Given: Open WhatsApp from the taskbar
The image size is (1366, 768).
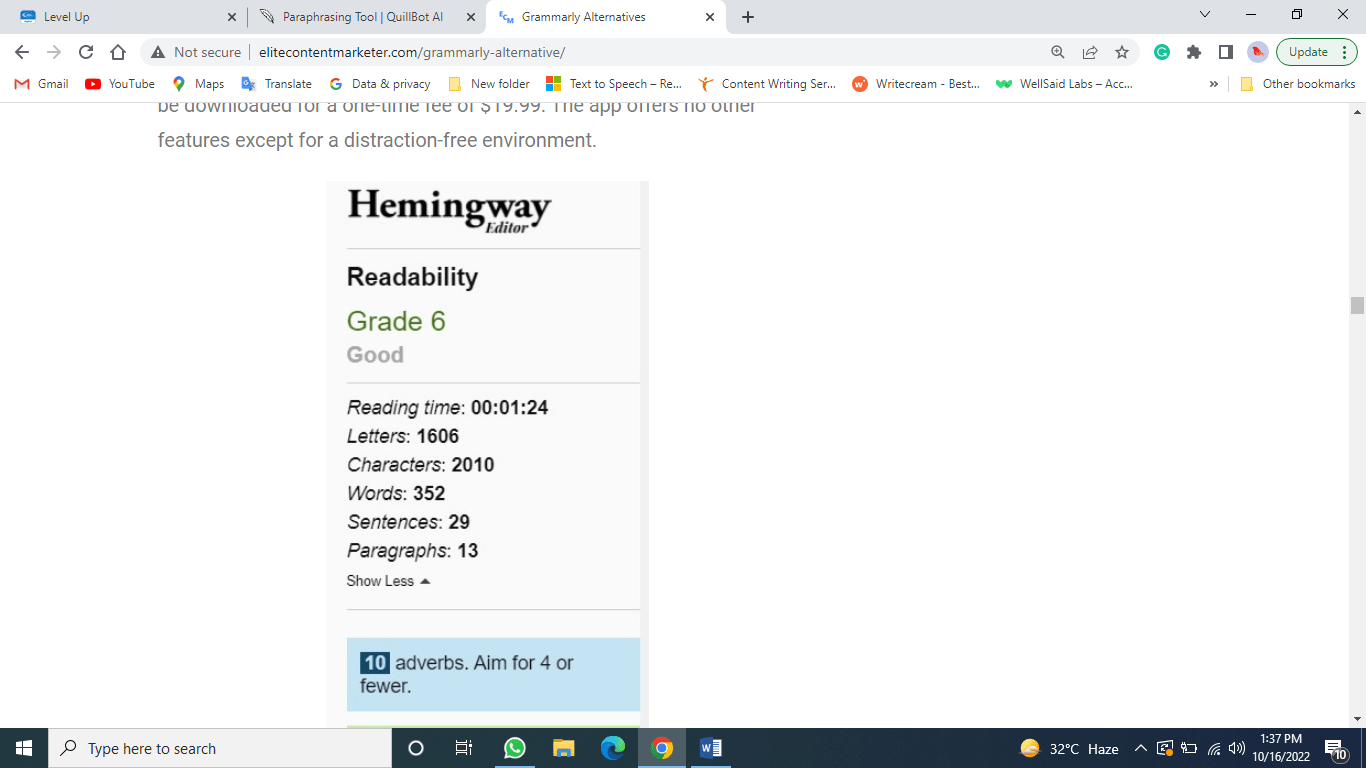Looking at the screenshot, I should coord(514,748).
